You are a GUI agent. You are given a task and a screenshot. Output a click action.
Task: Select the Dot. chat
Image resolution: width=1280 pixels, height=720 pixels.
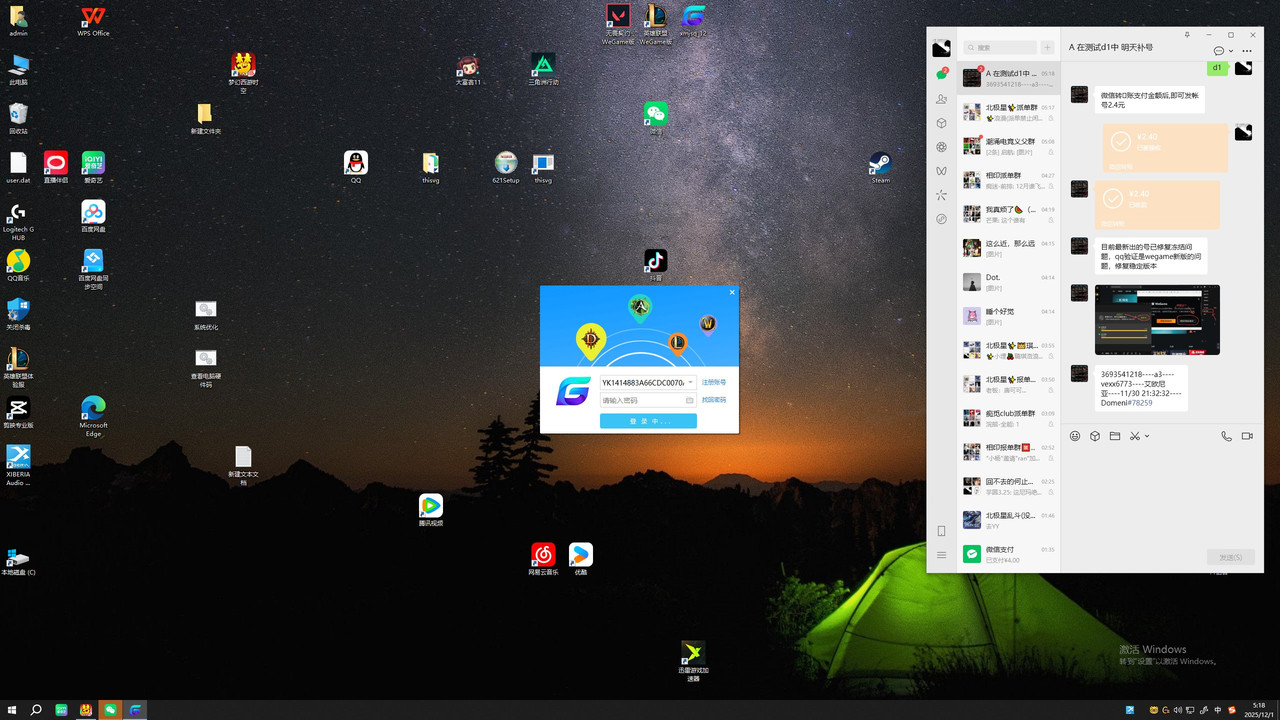pyautogui.click(x=1008, y=282)
